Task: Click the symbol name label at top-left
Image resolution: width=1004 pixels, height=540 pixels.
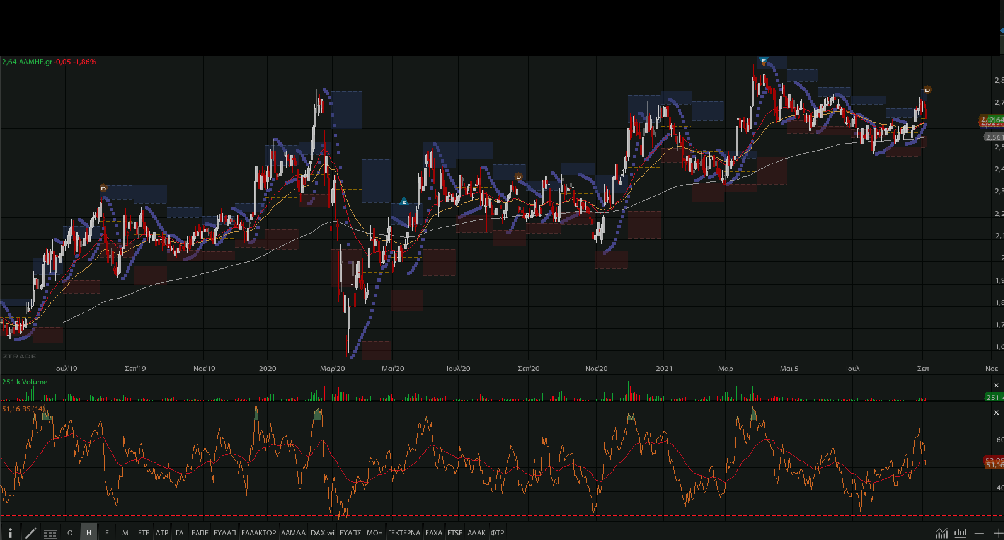Action: 33,62
